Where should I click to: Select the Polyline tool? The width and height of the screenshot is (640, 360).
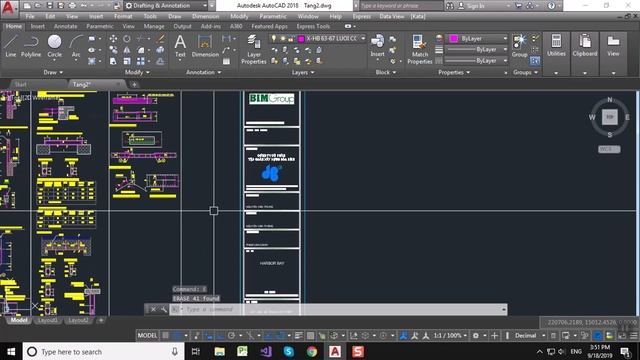31,46
